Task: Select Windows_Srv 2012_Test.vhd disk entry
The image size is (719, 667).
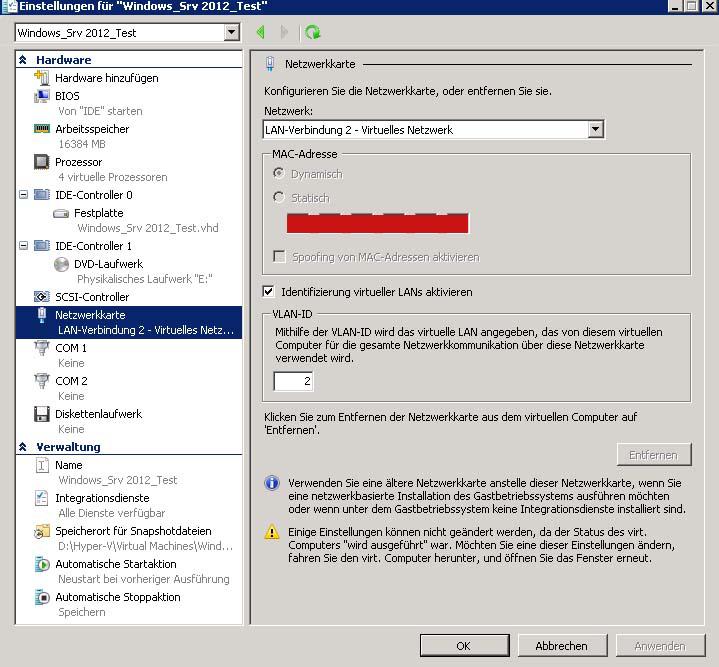Action: pos(148,228)
